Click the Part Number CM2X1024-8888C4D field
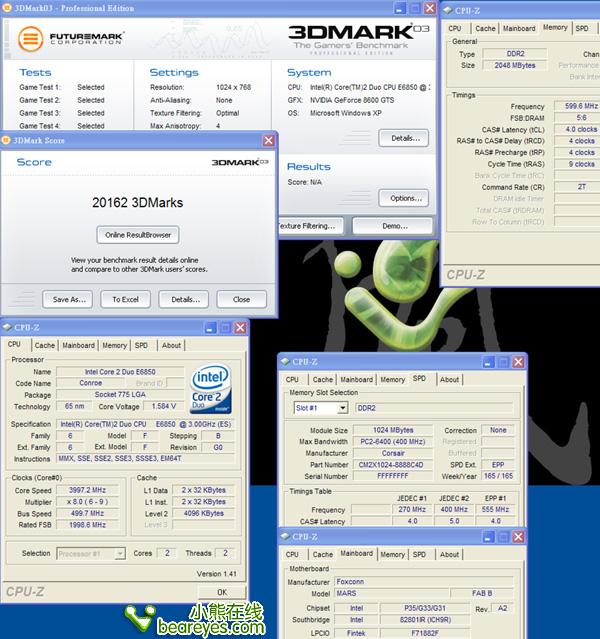 (x=391, y=465)
